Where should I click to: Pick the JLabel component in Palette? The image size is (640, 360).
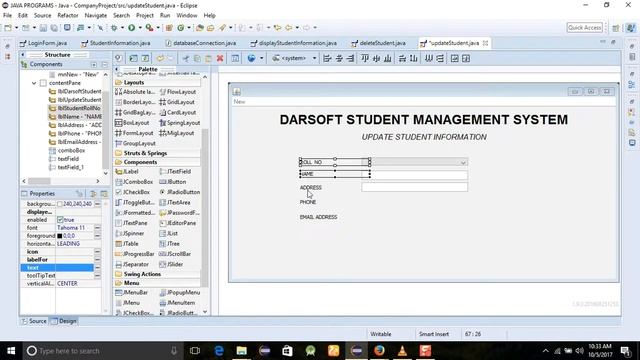click(x=128, y=172)
